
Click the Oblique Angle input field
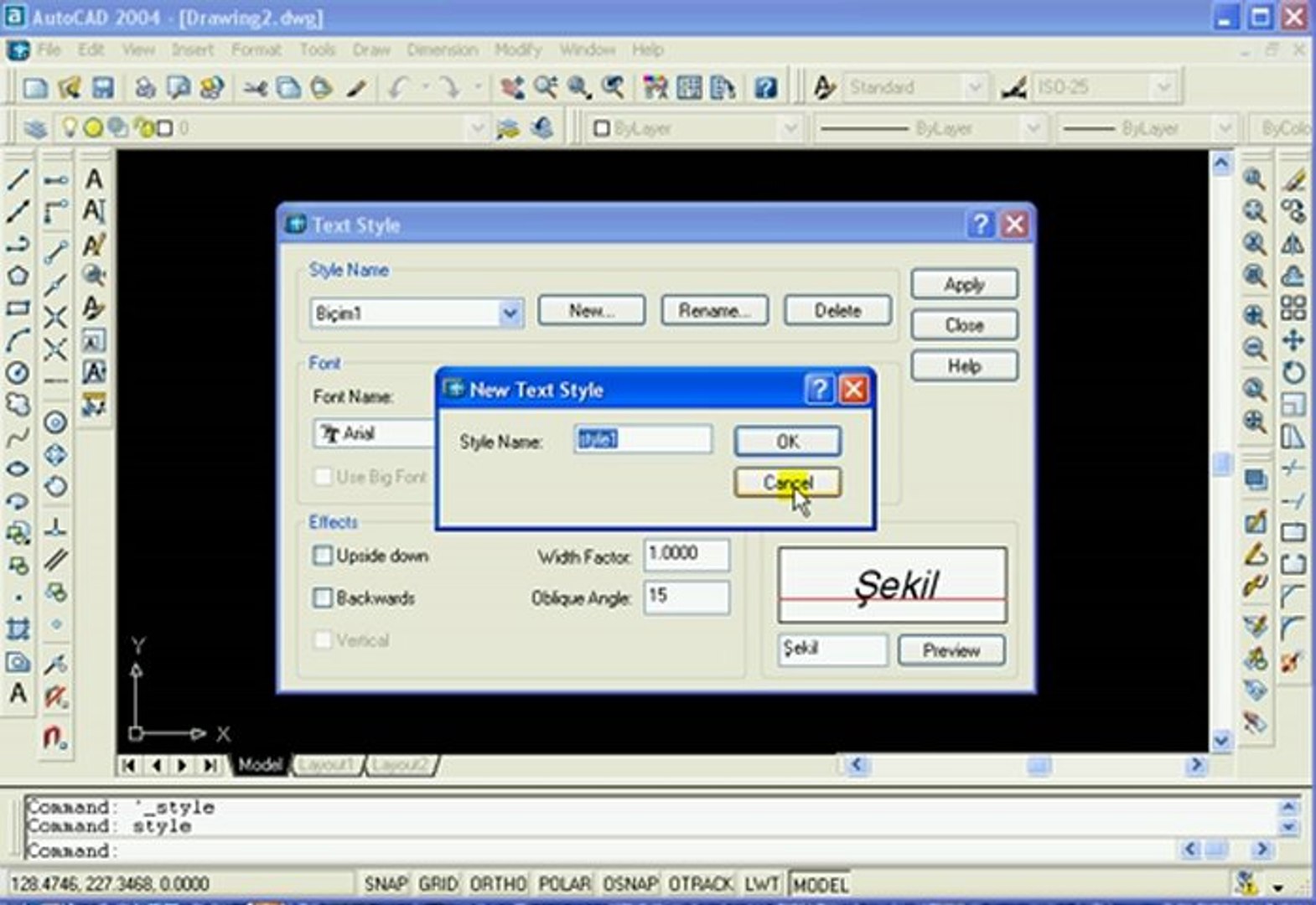click(686, 597)
